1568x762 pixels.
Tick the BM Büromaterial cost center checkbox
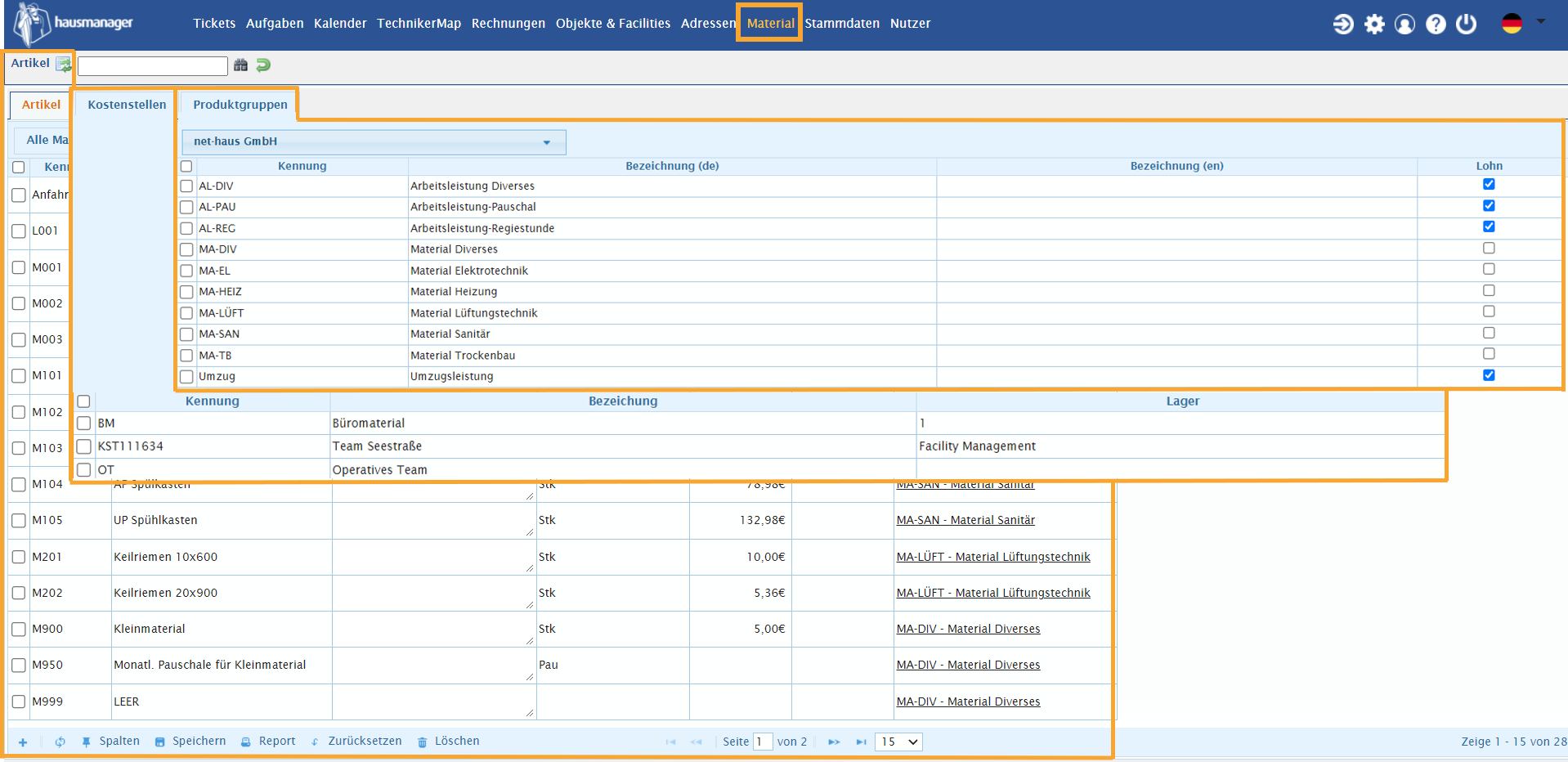pos(83,424)
